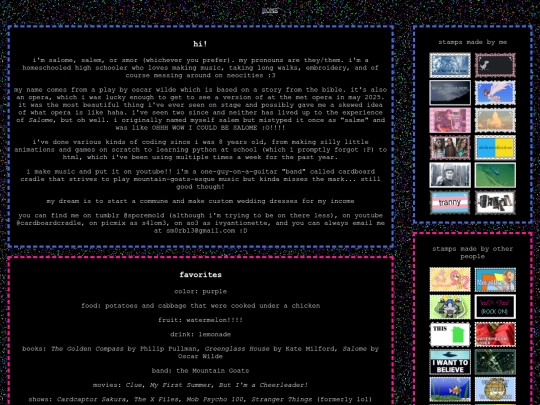Select the THIS green house stamp

(450, 334)
